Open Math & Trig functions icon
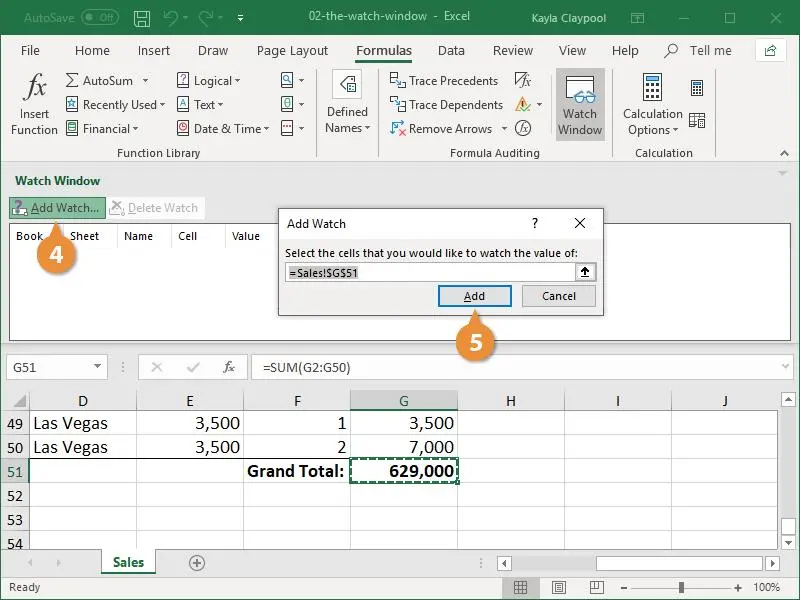 (287, 104)
